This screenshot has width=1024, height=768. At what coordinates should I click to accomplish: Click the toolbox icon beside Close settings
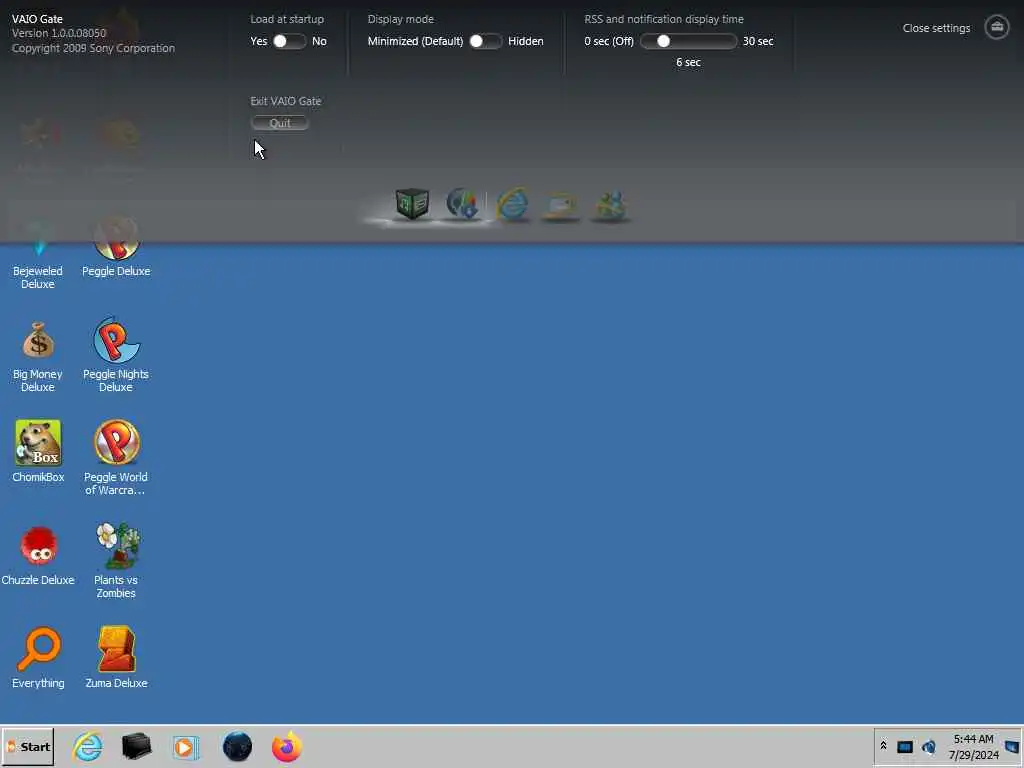(997, 27)
